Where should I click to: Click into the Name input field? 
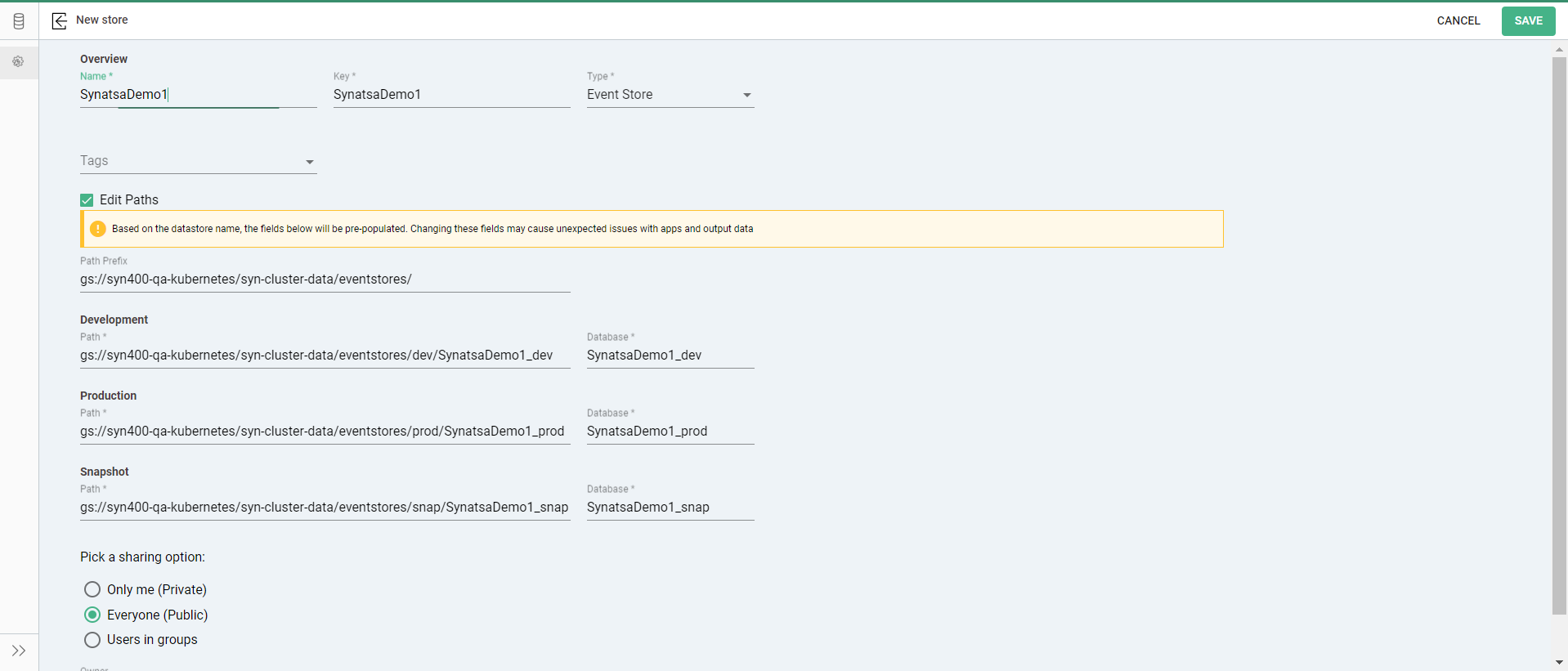click(x=198, y=95)
